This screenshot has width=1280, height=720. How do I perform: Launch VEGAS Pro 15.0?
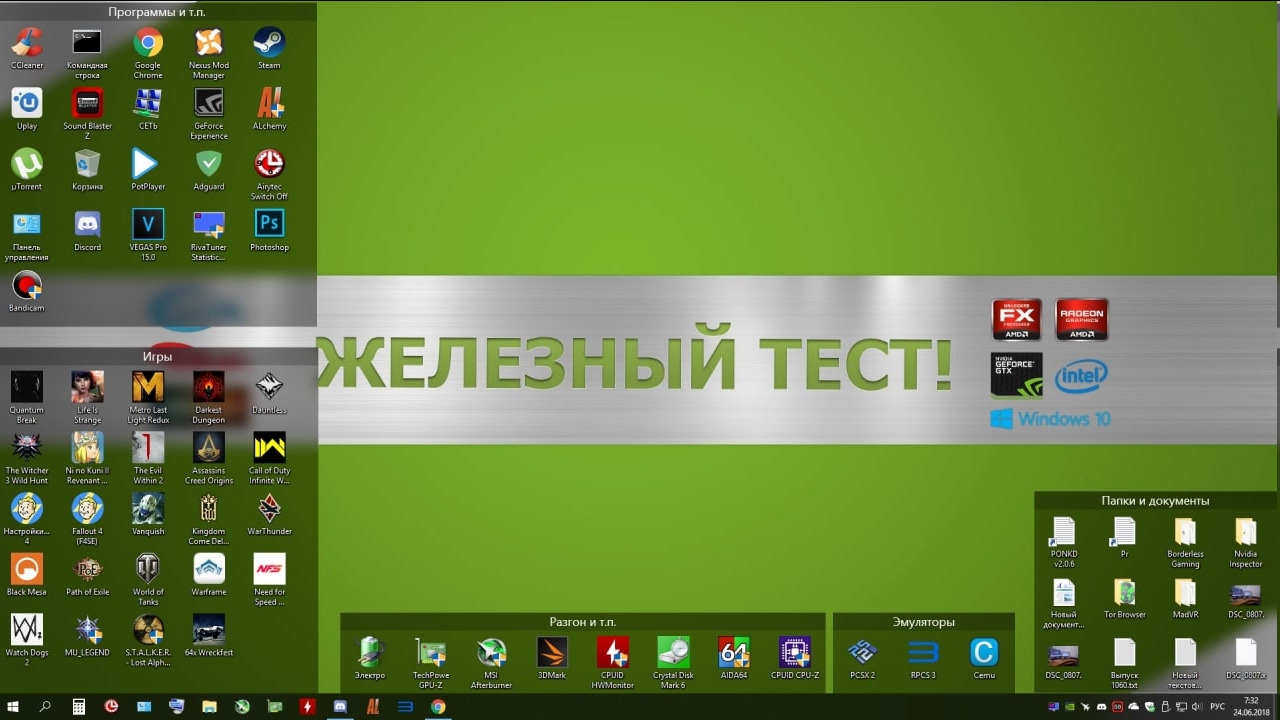(148, 226)
